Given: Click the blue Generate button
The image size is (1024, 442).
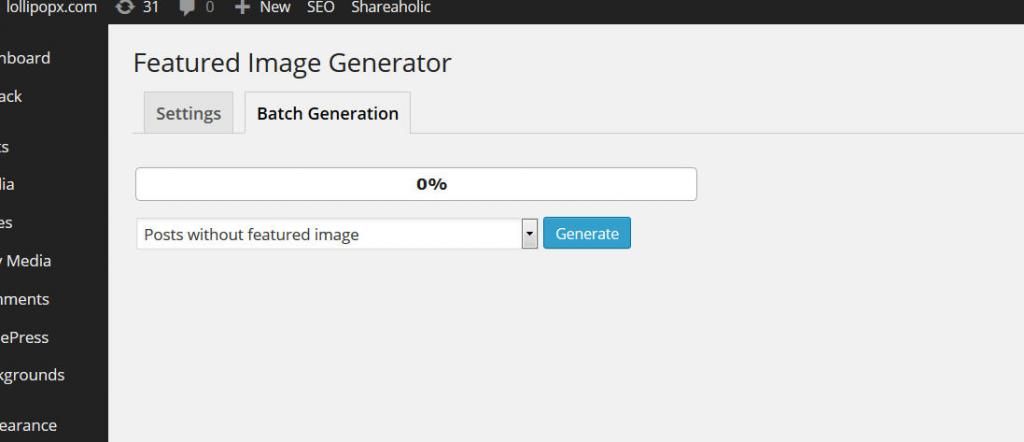Looking at the screenshot, I should [x=586, y=234].
